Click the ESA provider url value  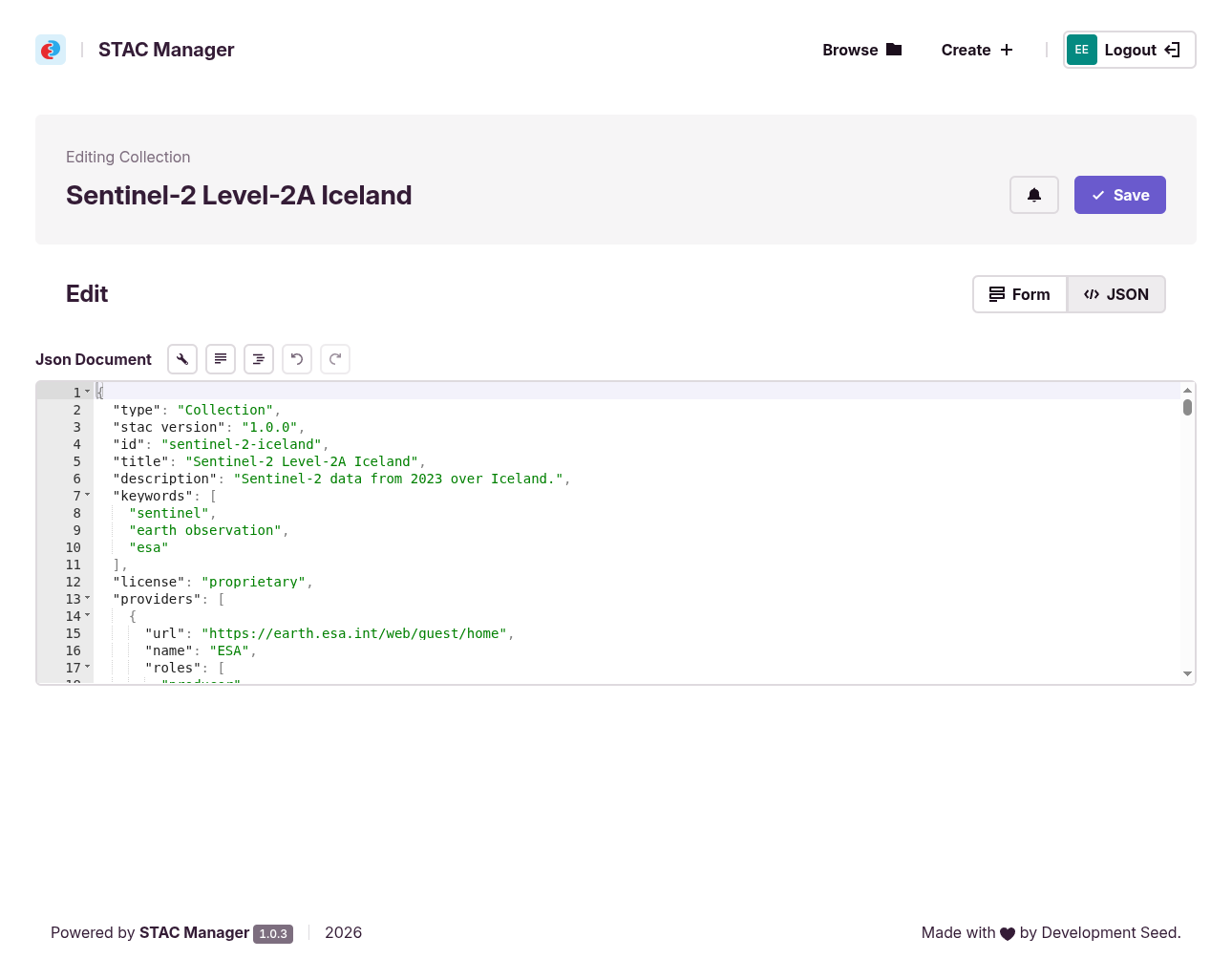pyautogui.click(x=354, y=633)
